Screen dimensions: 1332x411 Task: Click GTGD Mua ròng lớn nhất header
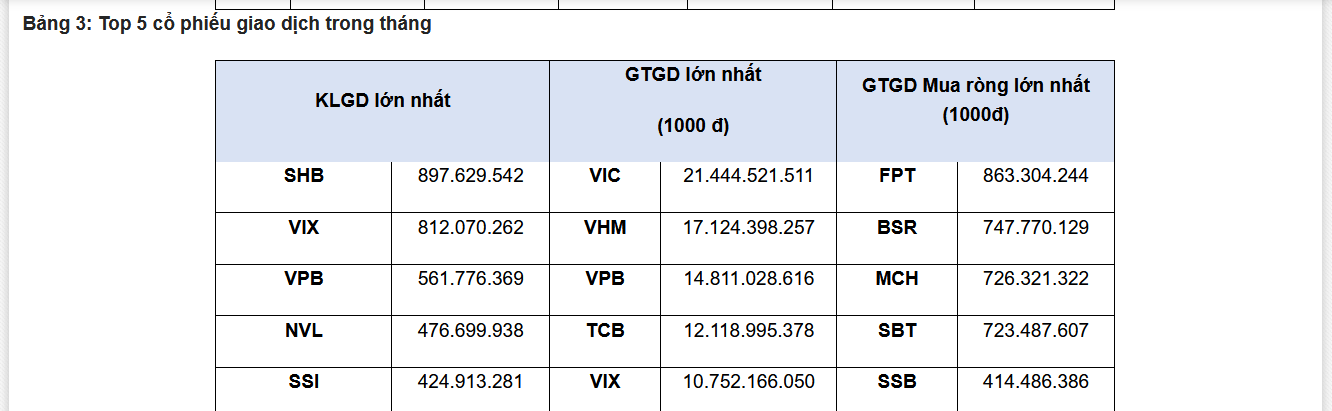976,100
